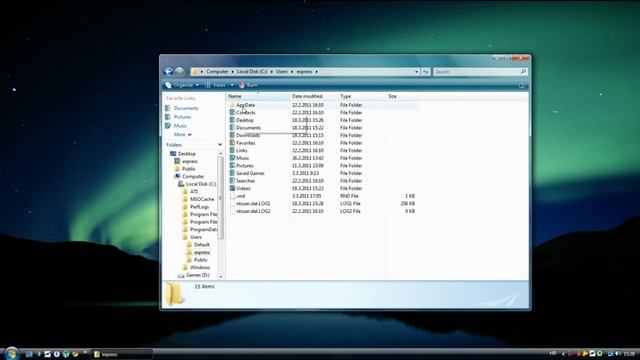The width and height of the screenshot is (640, 360).
Task: Sort by the Name column header
Action: coord(257,96)
